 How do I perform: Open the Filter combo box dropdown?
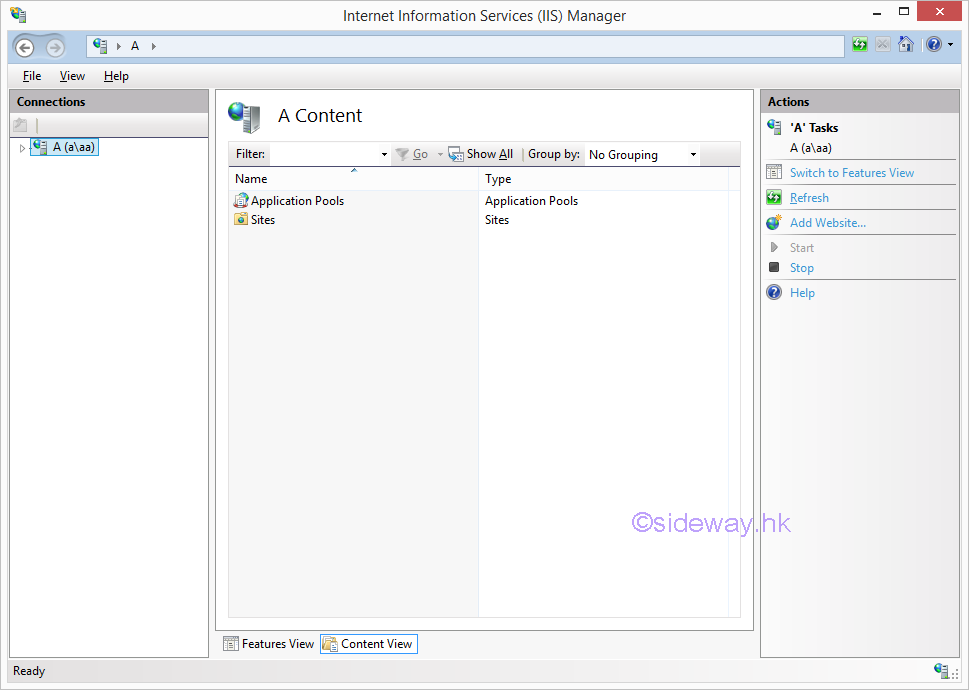384,155
